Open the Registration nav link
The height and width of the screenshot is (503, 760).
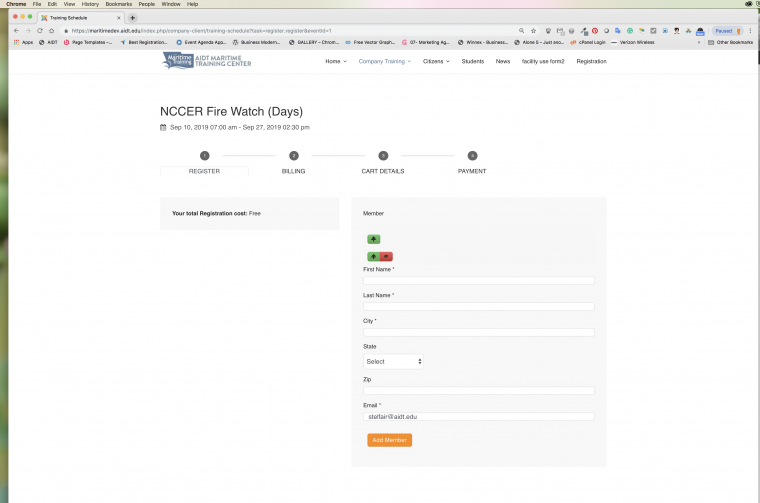pyautogui.click(x=591, y=62)
